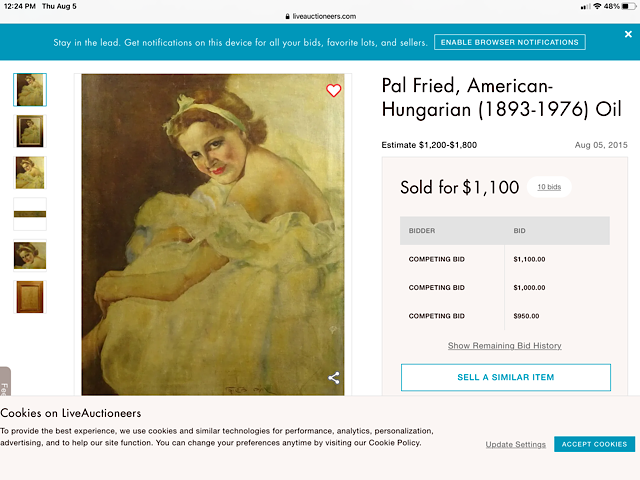
Task: Click the Sell a Similar Item button
Action: (x=505, y=377)
